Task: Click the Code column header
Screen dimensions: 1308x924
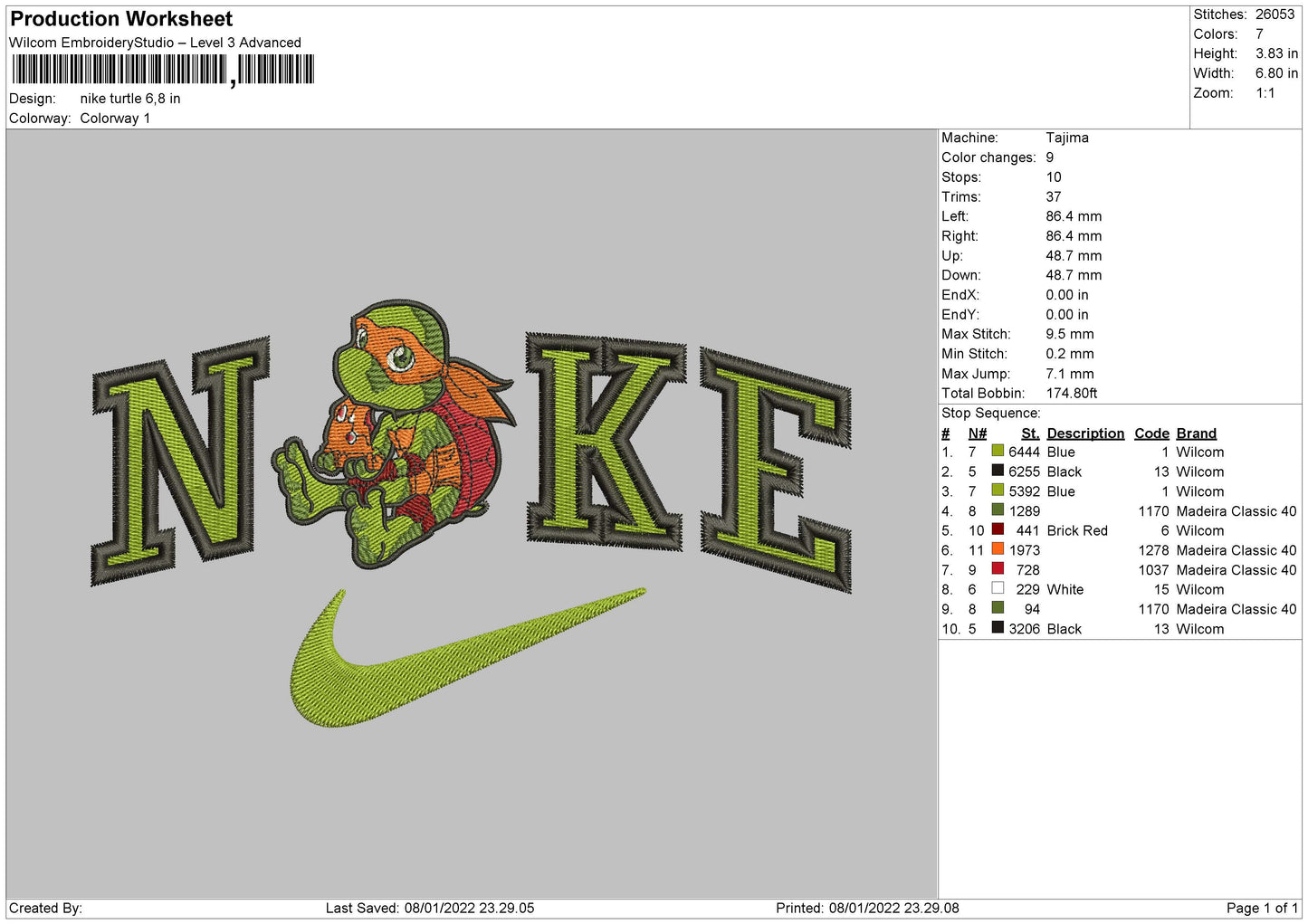Action: point(1151,433)
